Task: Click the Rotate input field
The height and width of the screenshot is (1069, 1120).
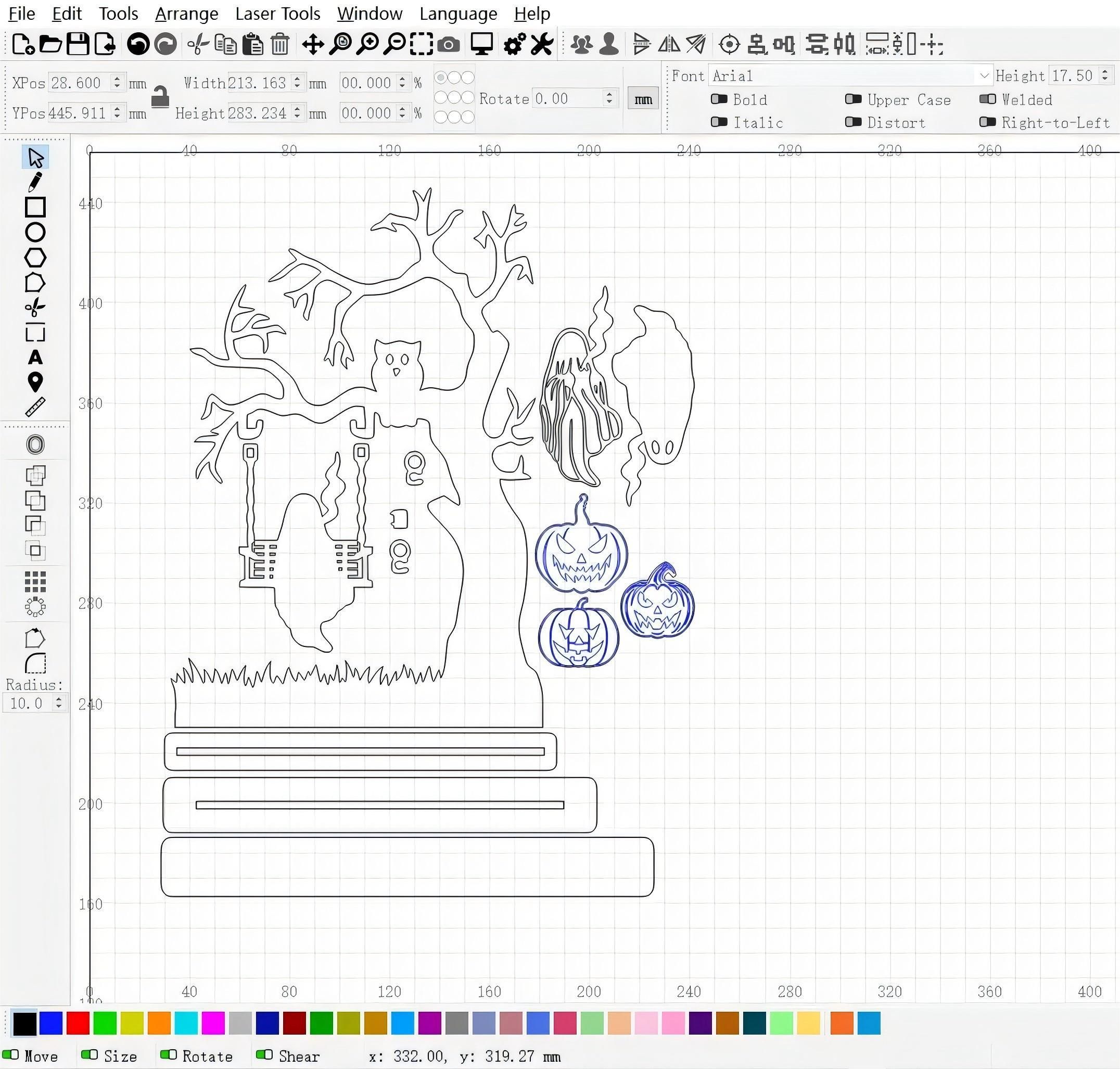Action: (x=575, y=98)
